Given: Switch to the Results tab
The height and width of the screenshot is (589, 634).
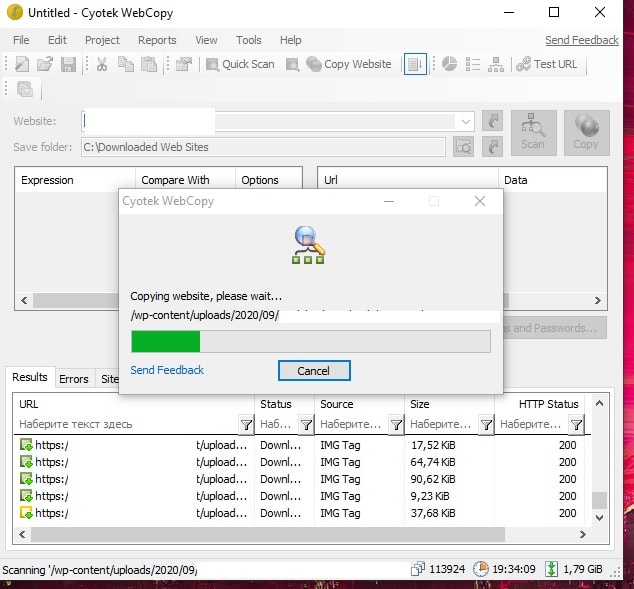Looking at the screenshot, I should (30, 377).
